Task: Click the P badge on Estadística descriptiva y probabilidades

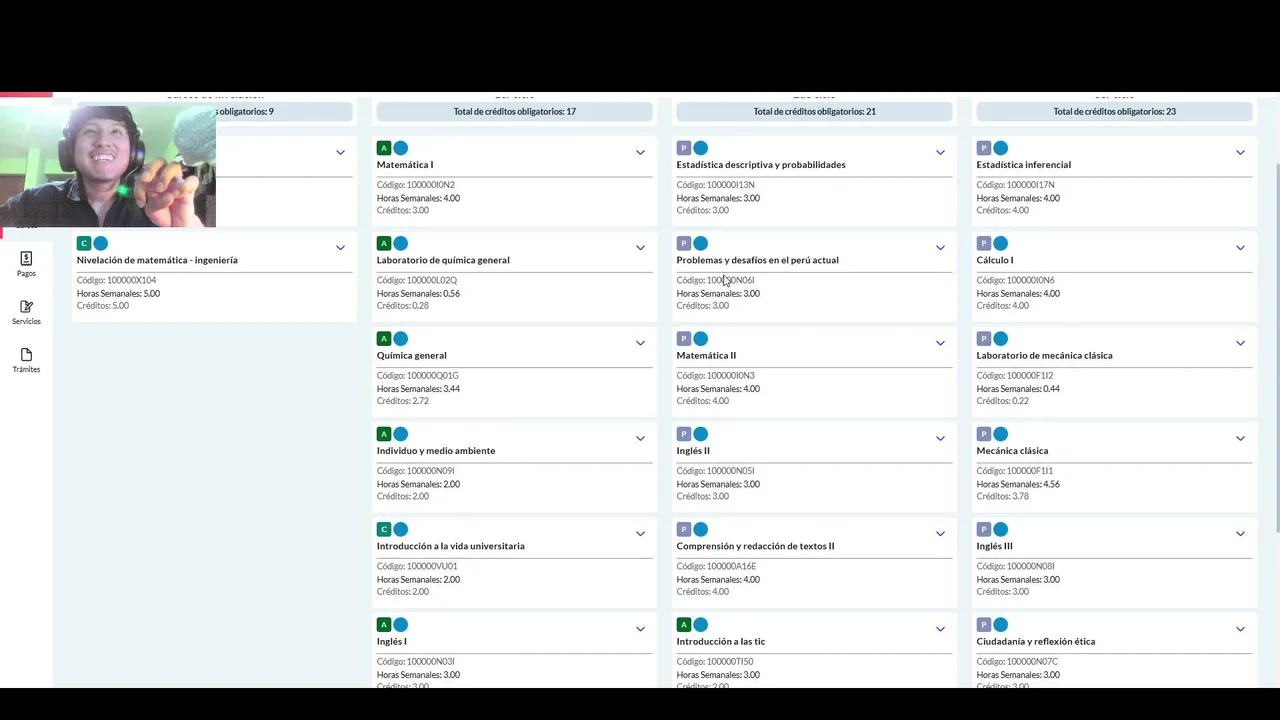Action: pos(684,148)
